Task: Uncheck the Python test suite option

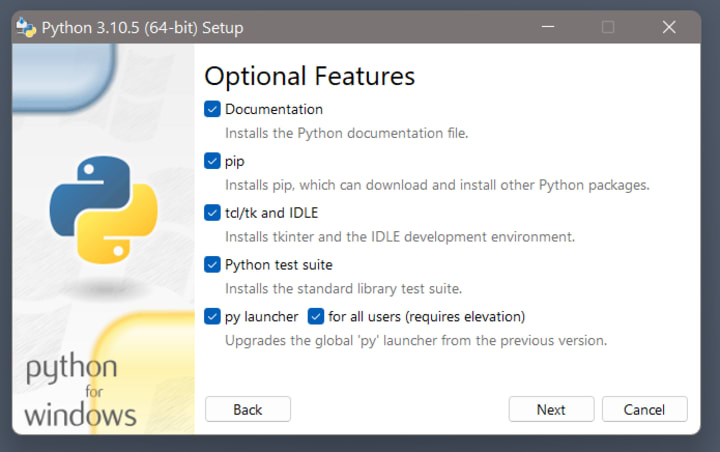Action: point(212,265)
